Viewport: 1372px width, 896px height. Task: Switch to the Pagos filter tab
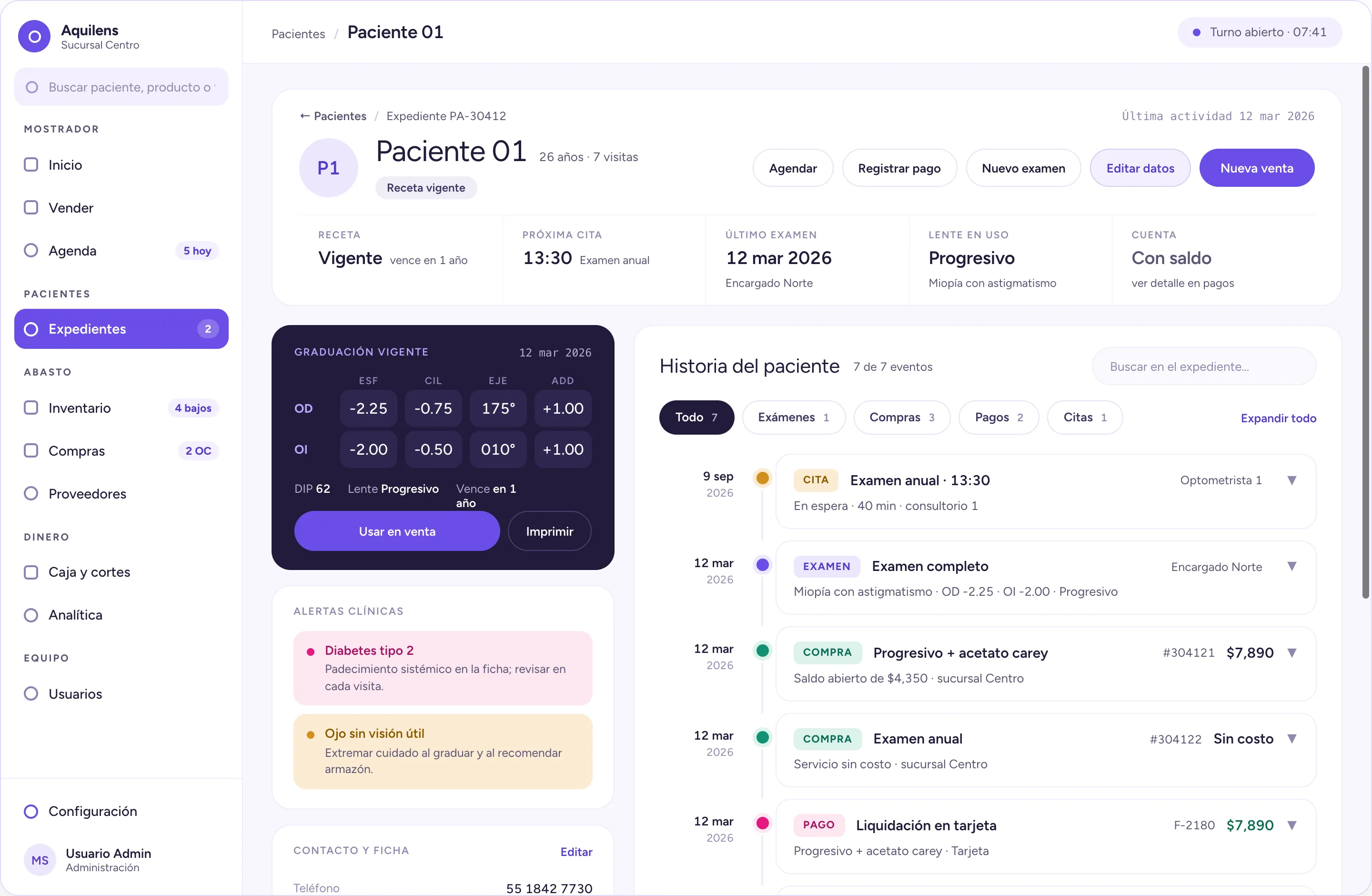point(999,417)
